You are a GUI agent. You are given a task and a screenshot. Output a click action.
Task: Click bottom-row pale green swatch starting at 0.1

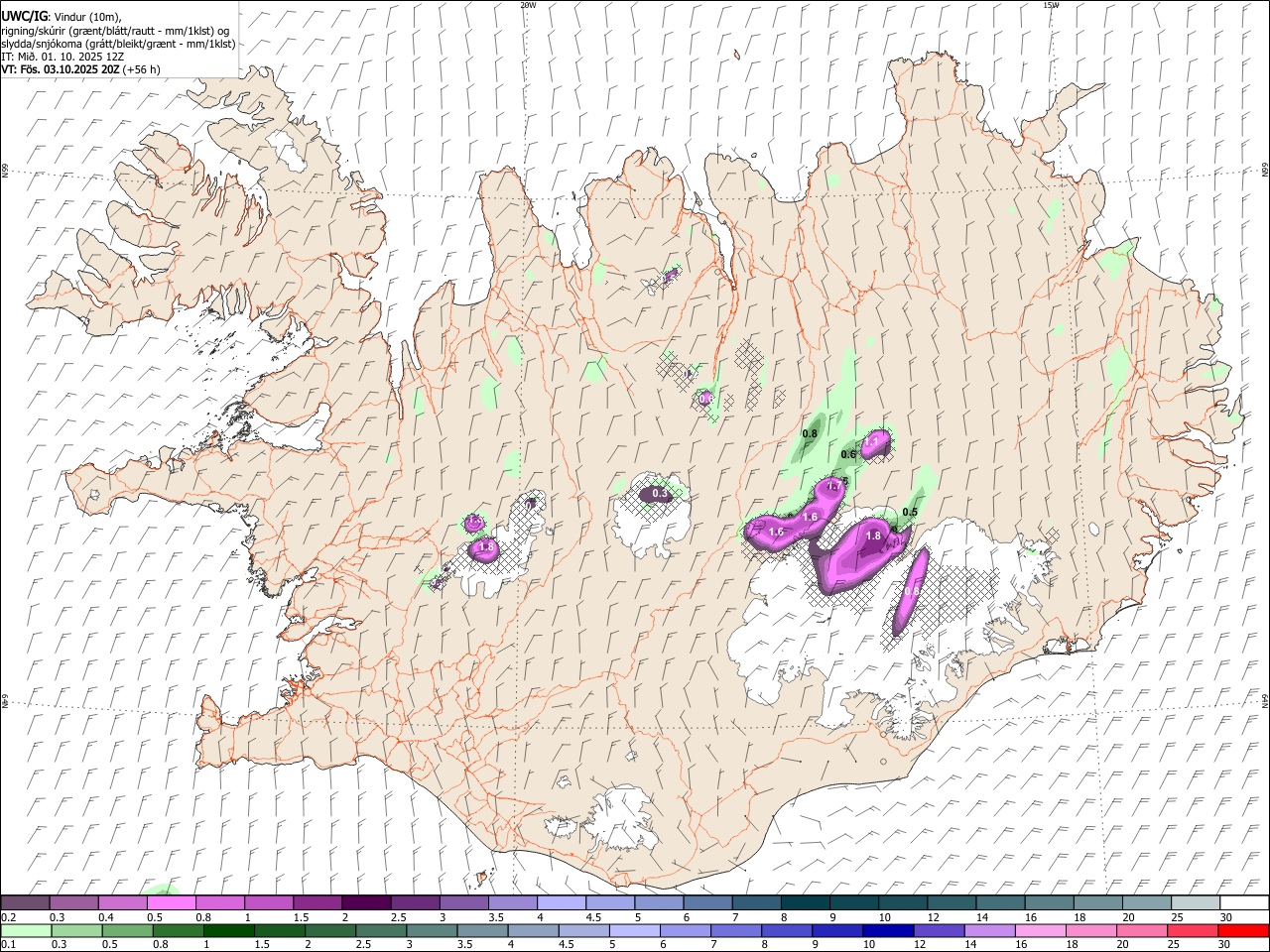pyautogui.click(x=25, y=930)
